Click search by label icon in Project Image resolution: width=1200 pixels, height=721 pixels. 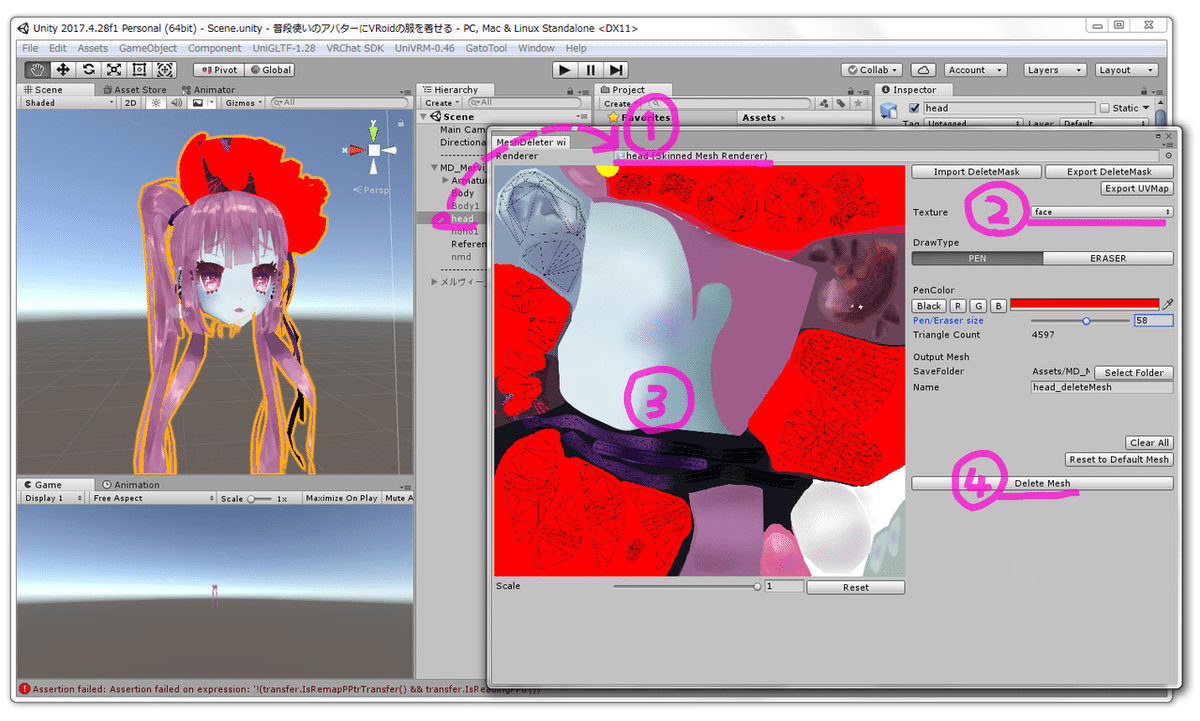coord(842,103)
